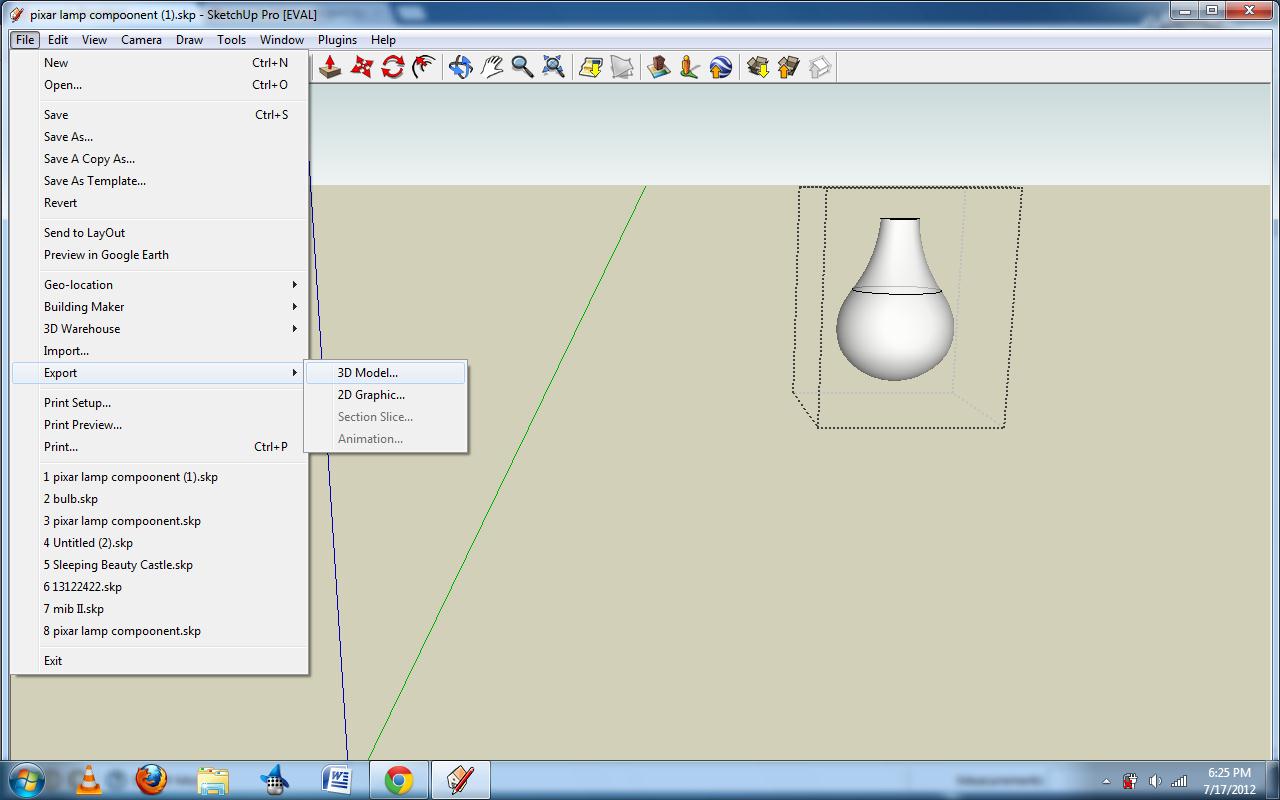
Task: Show hidden tray icons arrow
Action: pos(1106,781)
